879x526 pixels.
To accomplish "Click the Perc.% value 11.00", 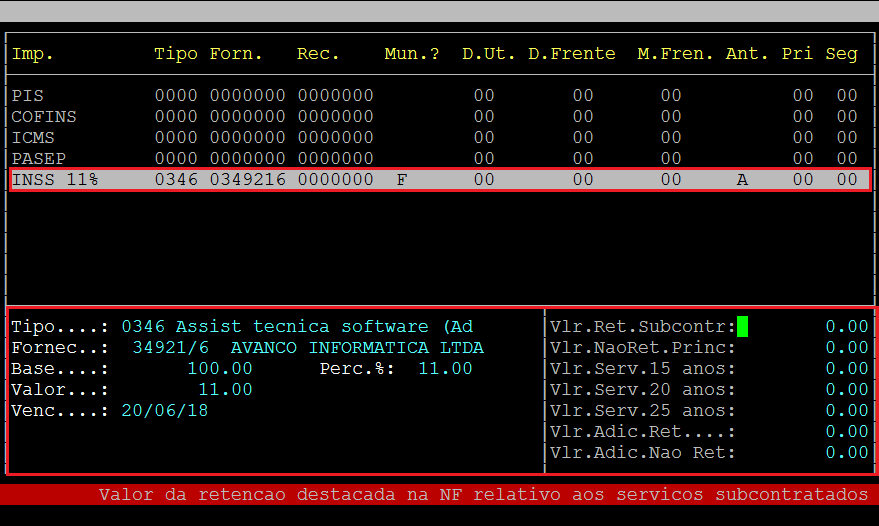I will coord(445,369).
